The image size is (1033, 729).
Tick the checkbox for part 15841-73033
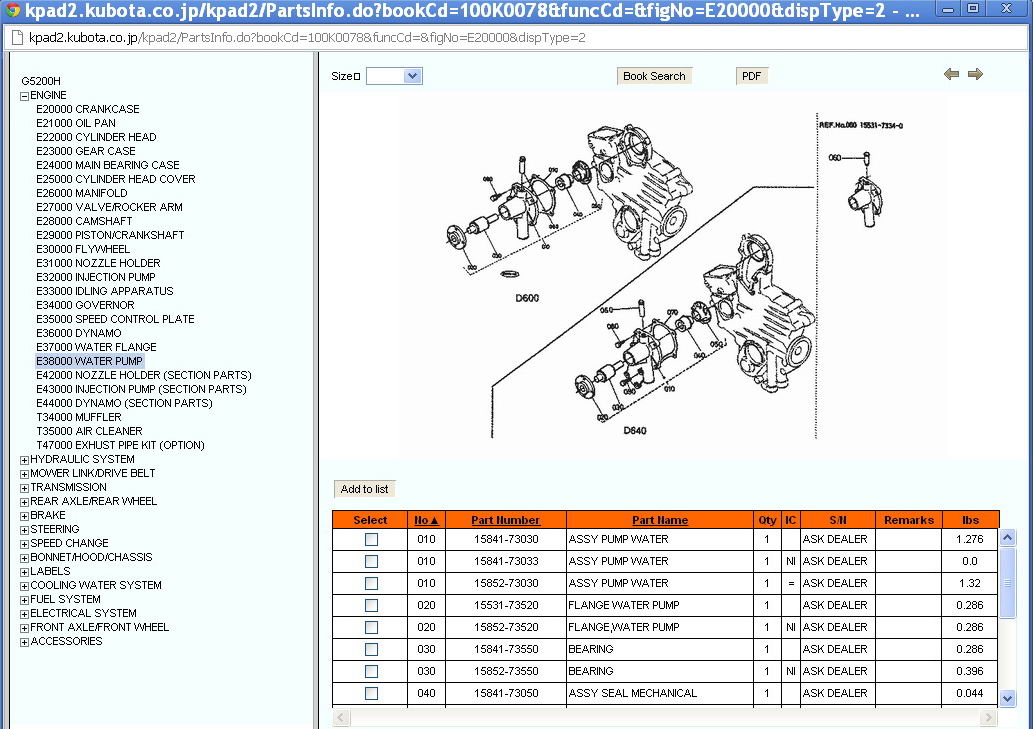372,561
